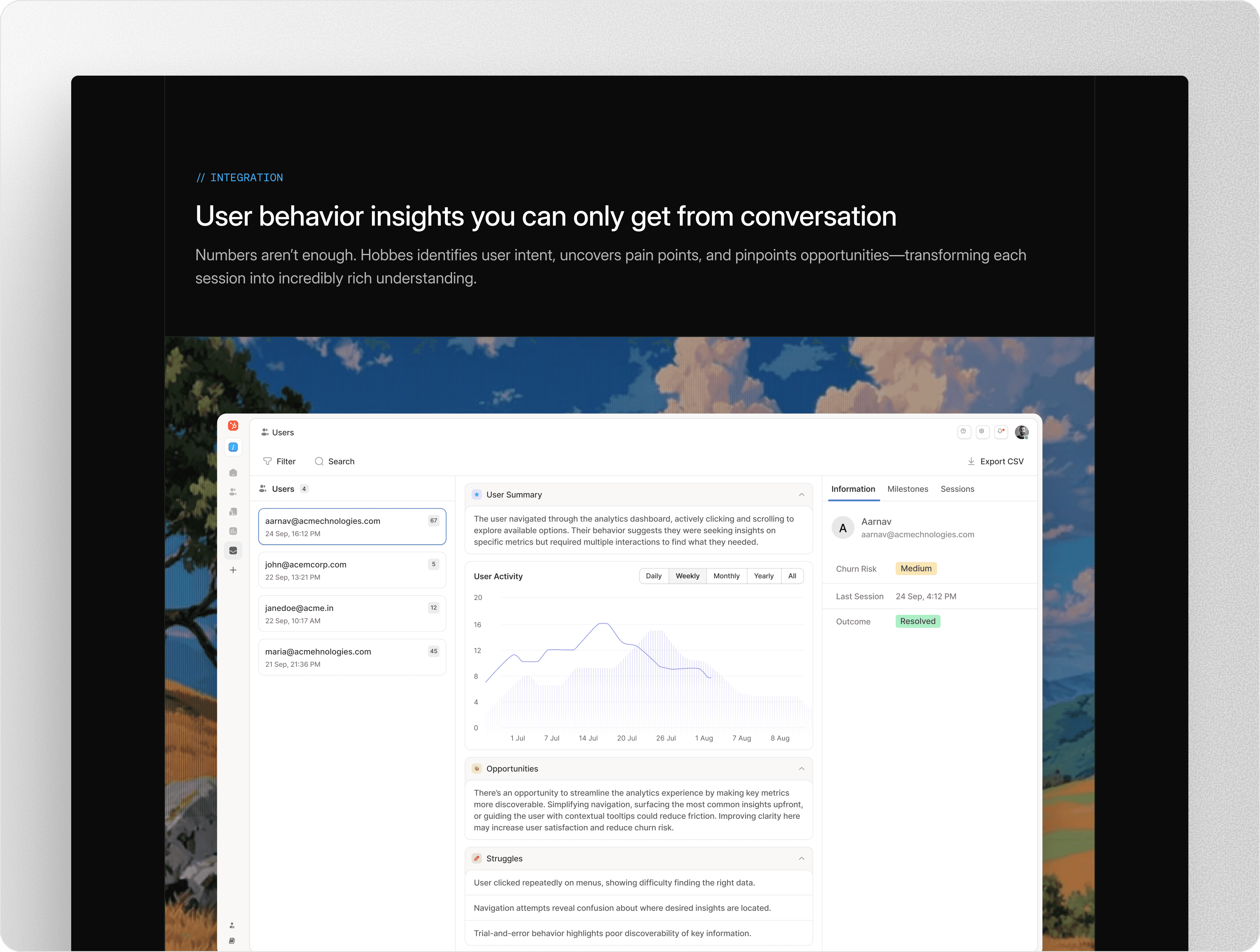Select the Daily activity range
The image size is (1260, 952).
pyautogui.click(x=653, y=576)
